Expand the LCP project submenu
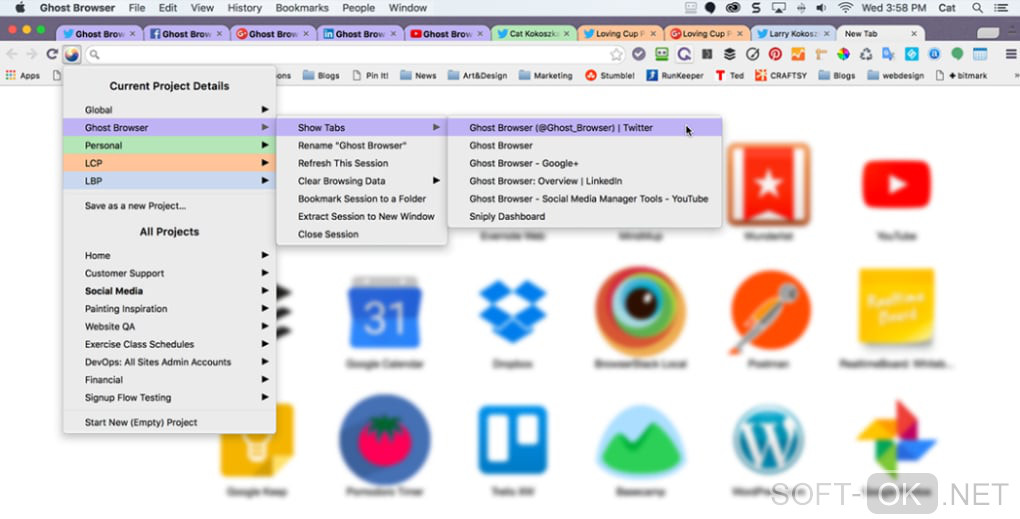The width and height of the screenshot is (1020, 519). 169,163
